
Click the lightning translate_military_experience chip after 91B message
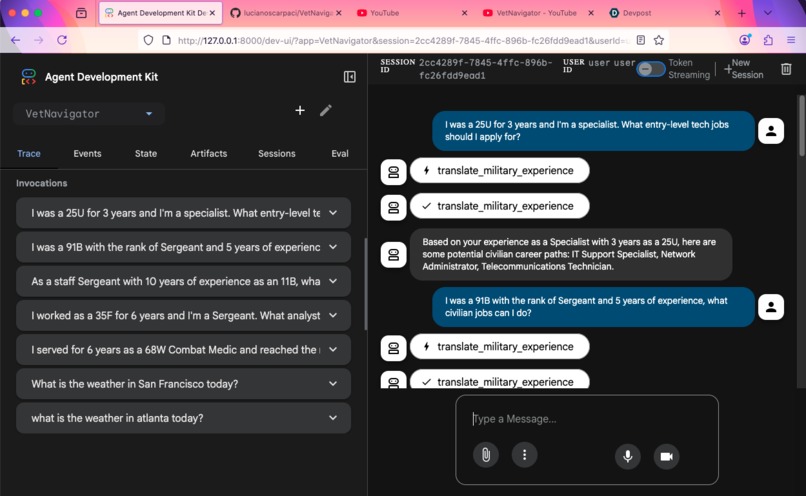point(499,347)
